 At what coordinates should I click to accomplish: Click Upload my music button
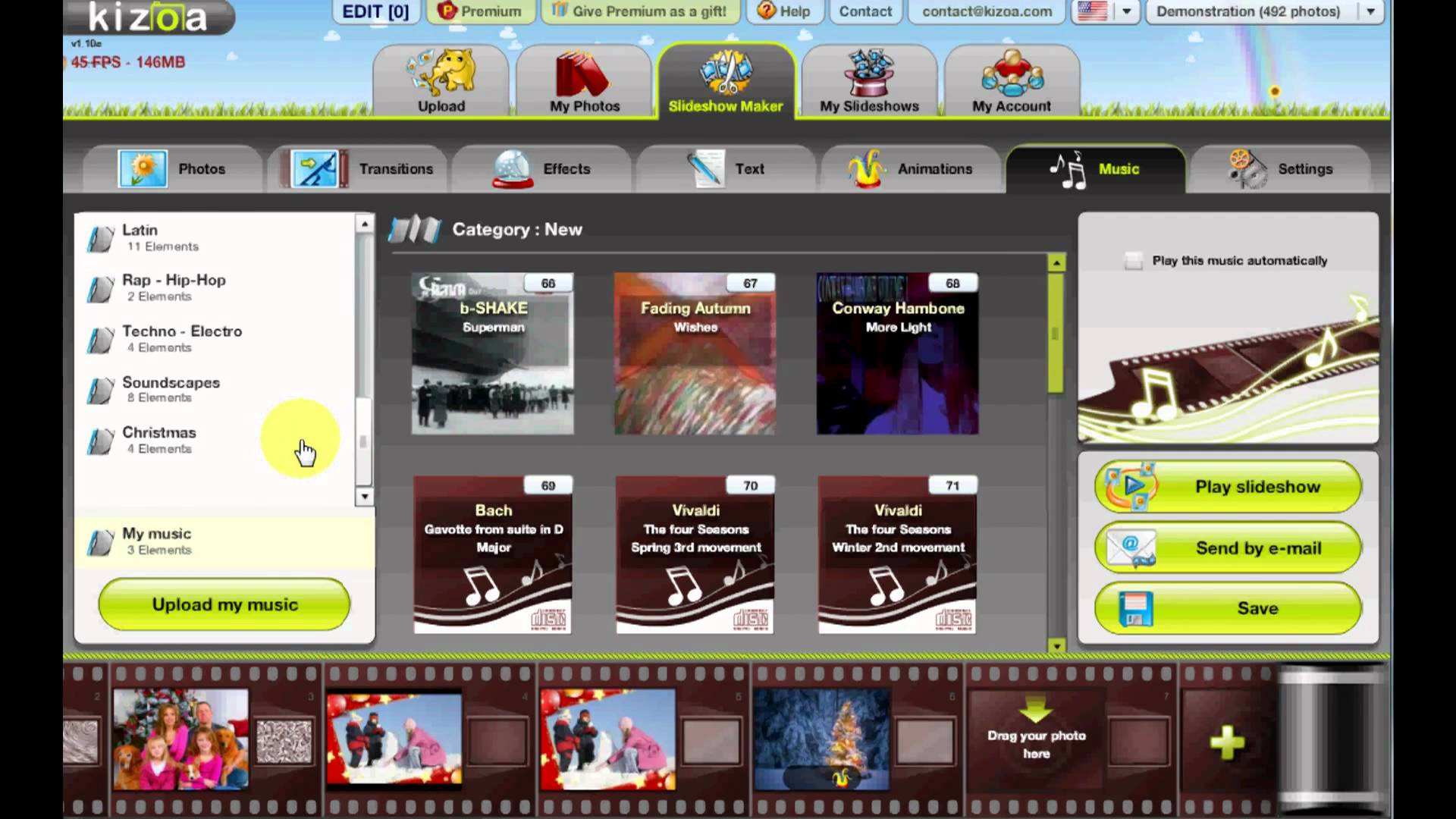click(x=224, y=604)
